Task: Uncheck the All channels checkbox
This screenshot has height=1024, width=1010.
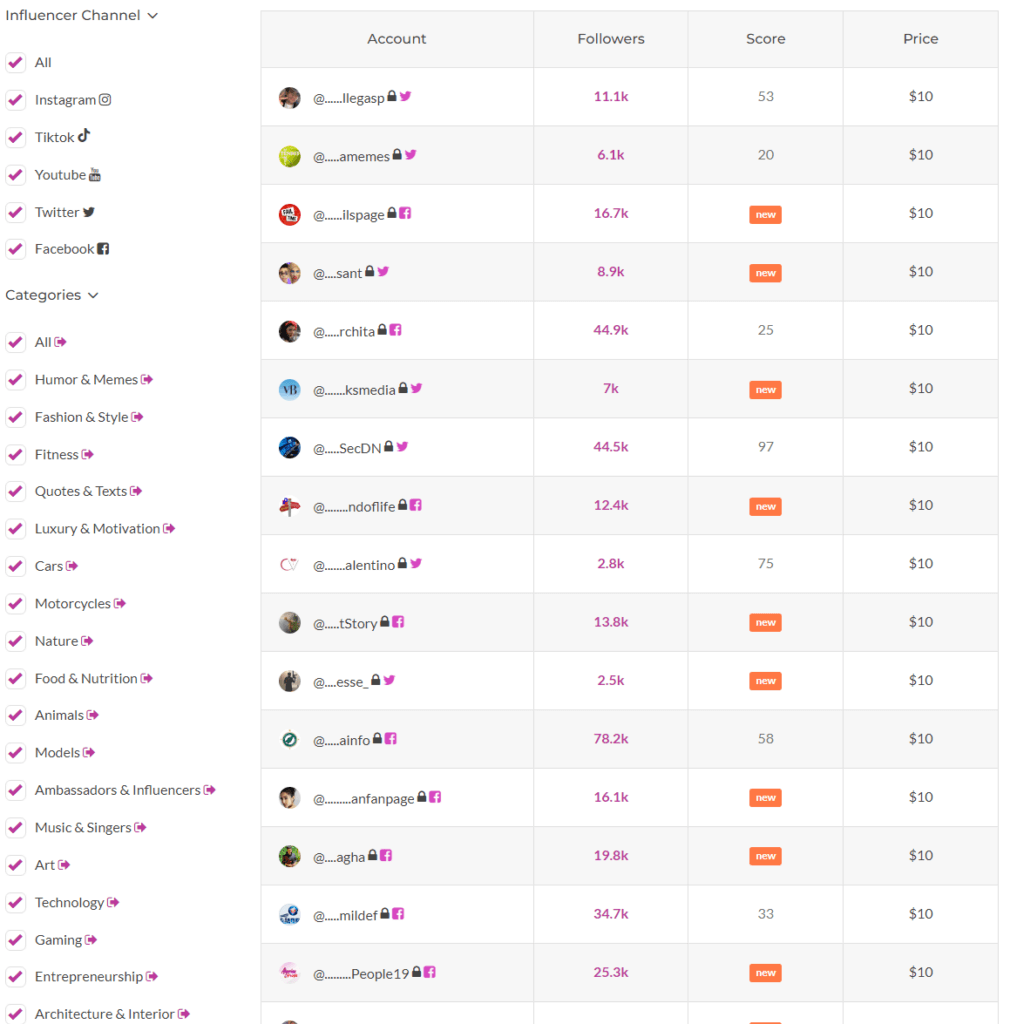Action: [x=15, y=62]
